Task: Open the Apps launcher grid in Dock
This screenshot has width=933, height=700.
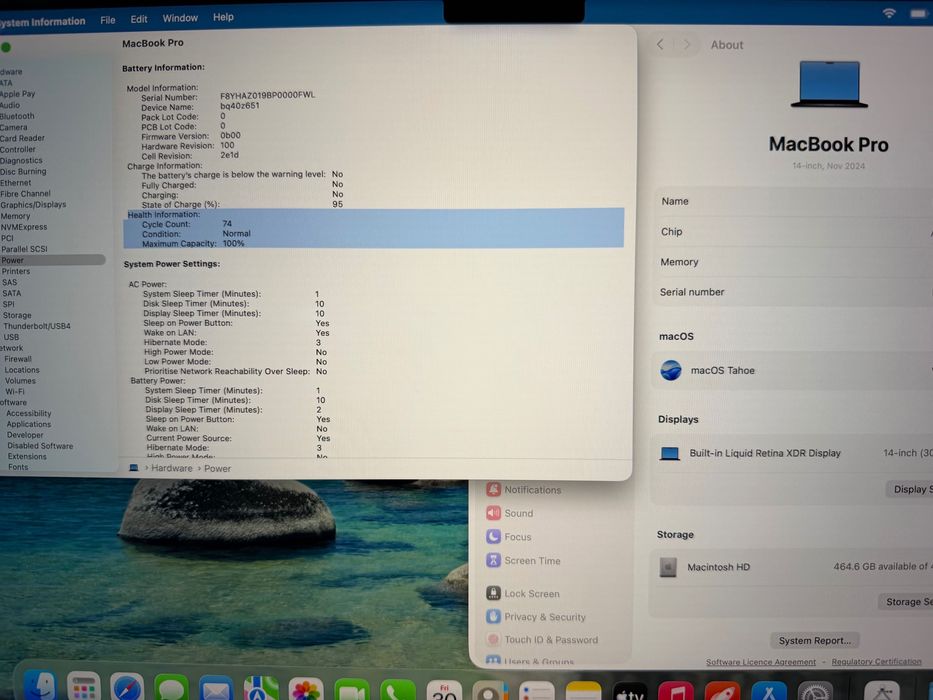Action: (83, 688)
